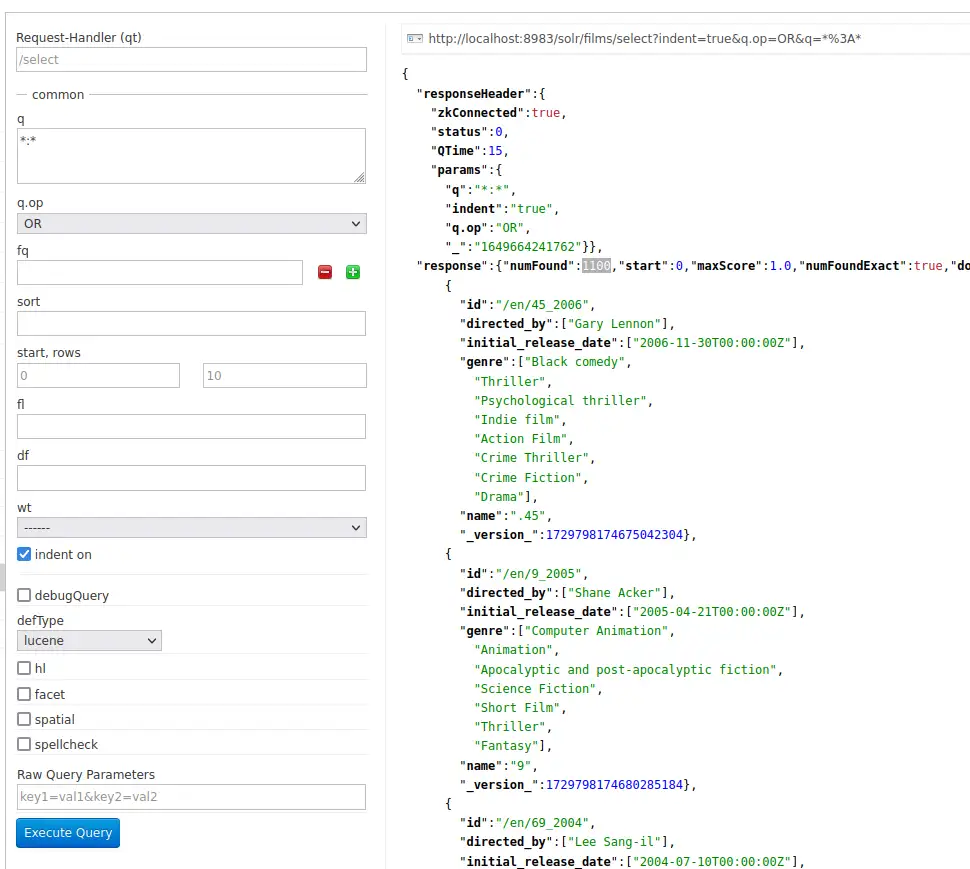The height and width of the screenshot is (869, 970).
Task: Click the Raw Query Parameters input
Action: (x=191, y=797)
